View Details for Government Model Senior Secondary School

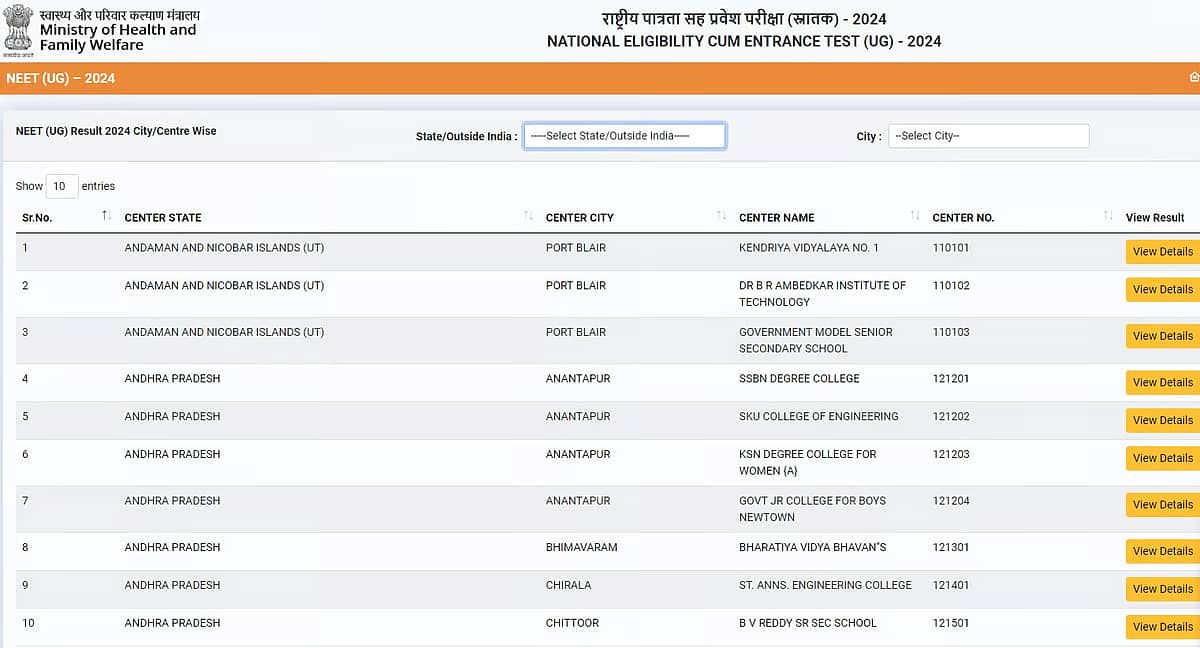tap(1162, 336)
